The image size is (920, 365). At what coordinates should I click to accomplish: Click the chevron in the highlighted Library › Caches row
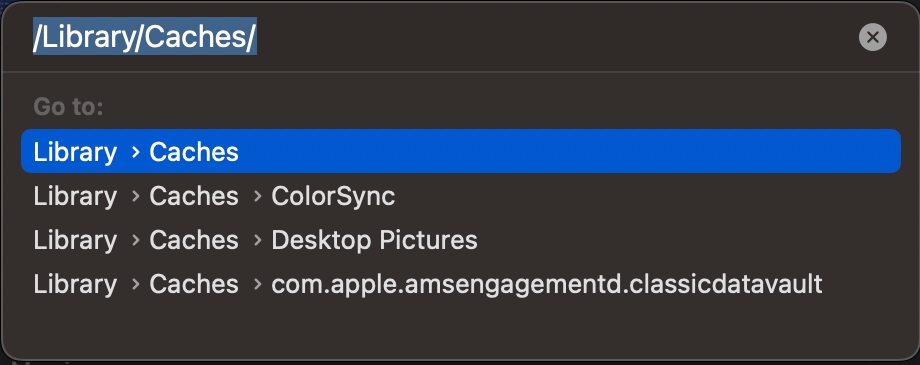(136, 153)
